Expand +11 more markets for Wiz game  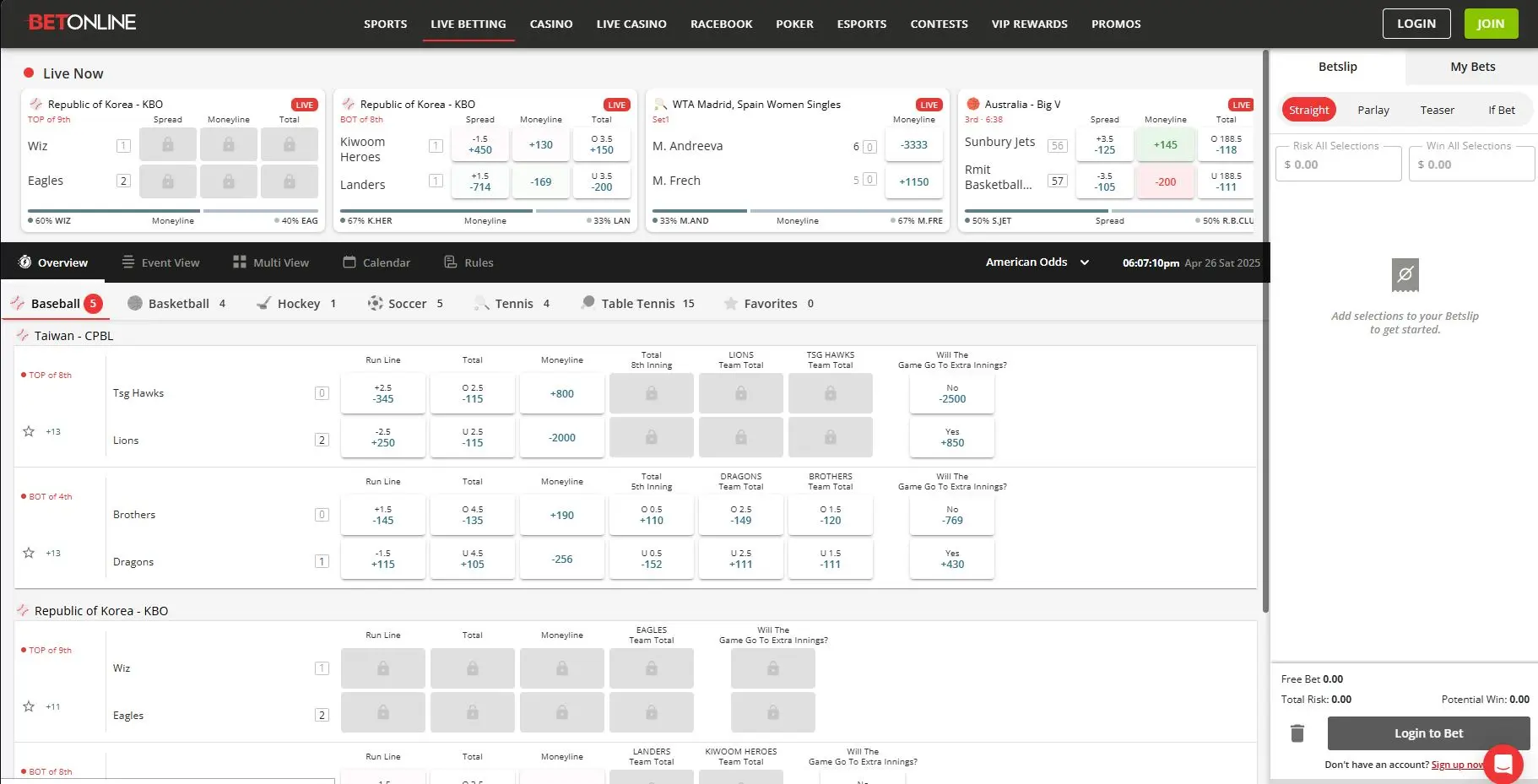[x=53, y=706]
